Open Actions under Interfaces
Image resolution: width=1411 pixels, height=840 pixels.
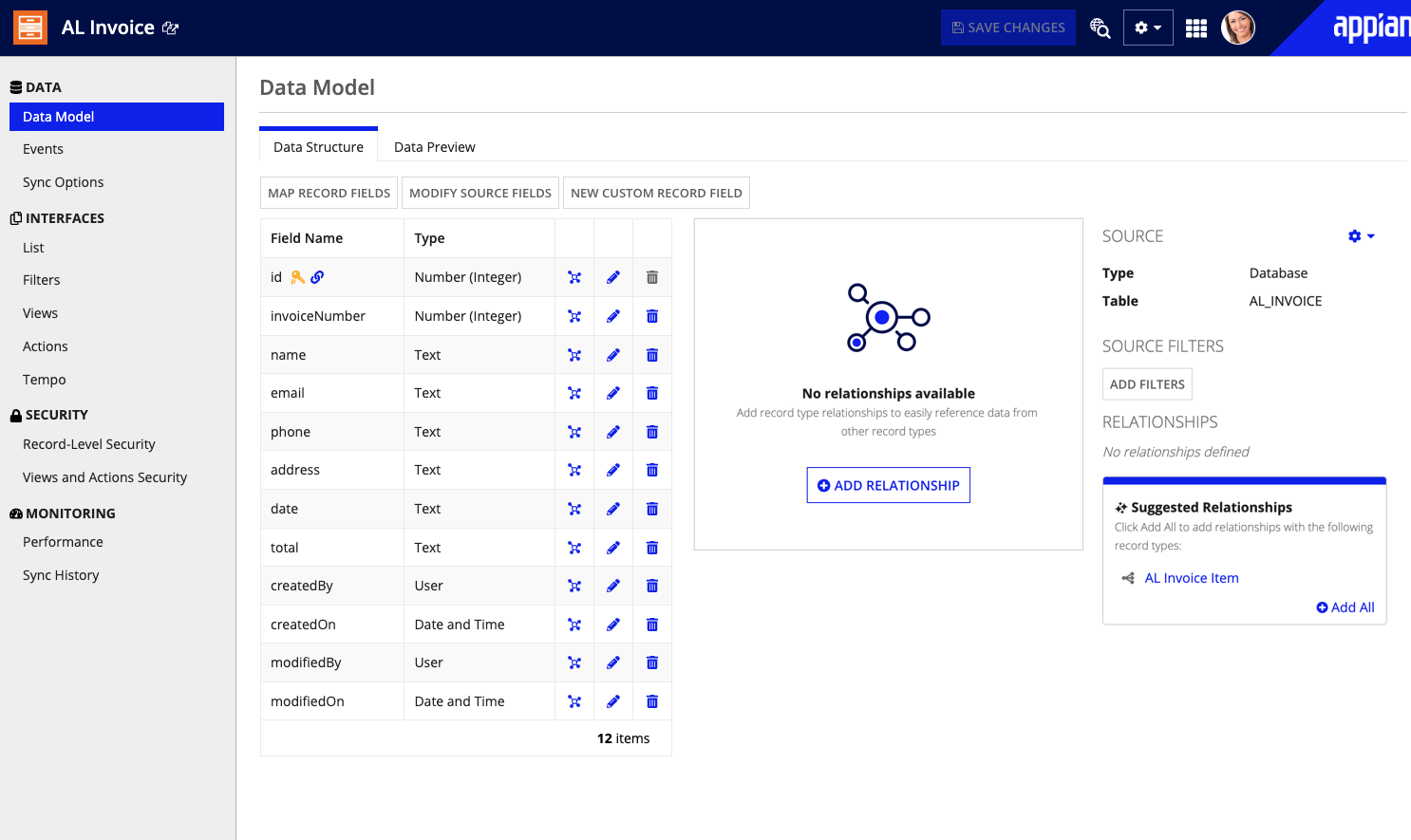point(46,346)
